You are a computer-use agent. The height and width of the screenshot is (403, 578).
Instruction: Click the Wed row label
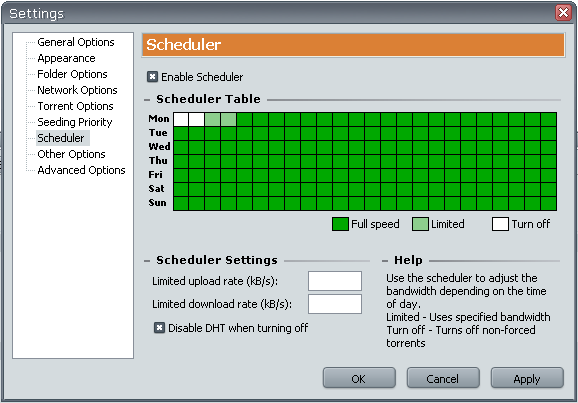coord(159,147)
